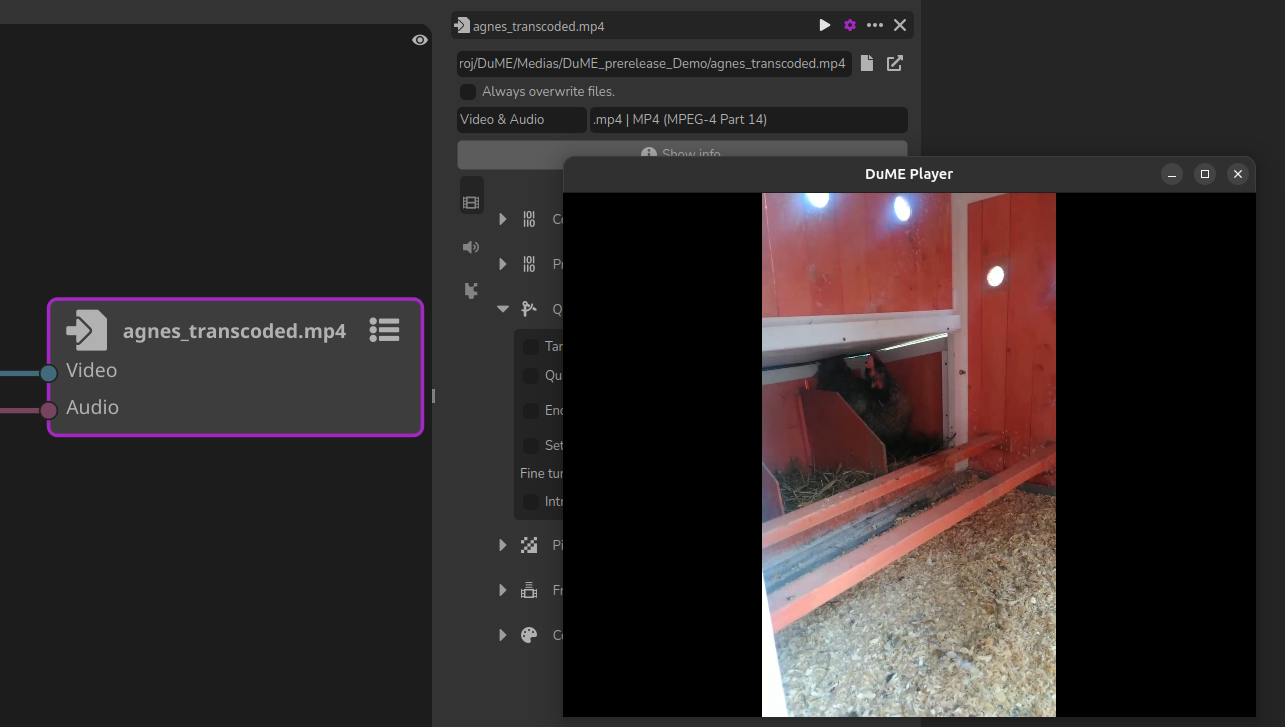
Task: Click the list icon on agnes_transcoded.mp4 node
Action: tap(385, 329)
